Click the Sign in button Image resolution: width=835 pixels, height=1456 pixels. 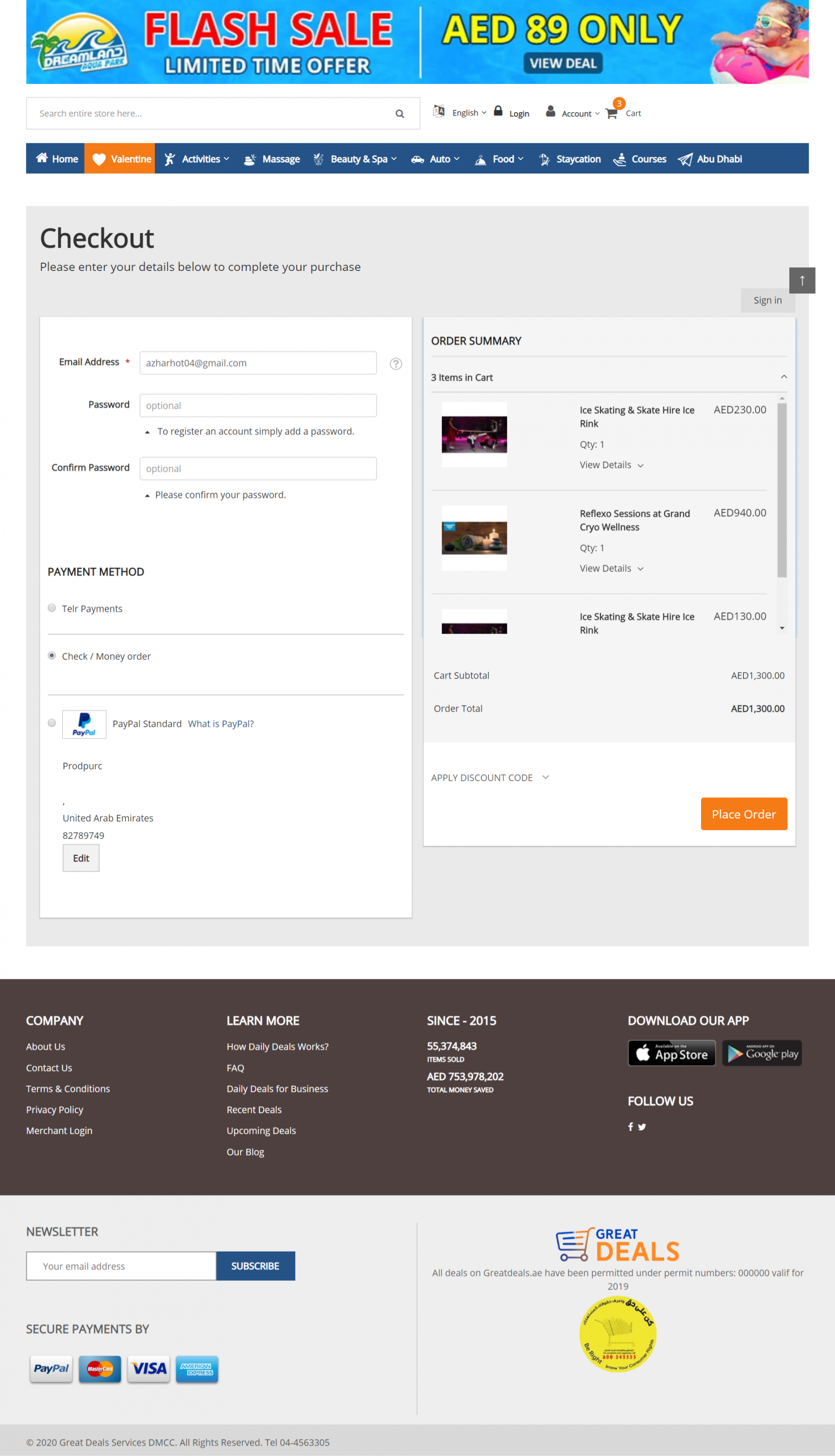point(768,301)
